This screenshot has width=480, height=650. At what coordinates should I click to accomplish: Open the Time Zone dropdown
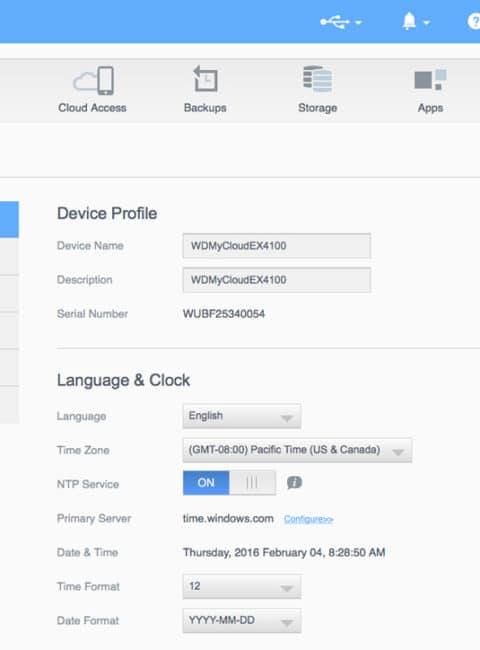(x=297, y=450)
